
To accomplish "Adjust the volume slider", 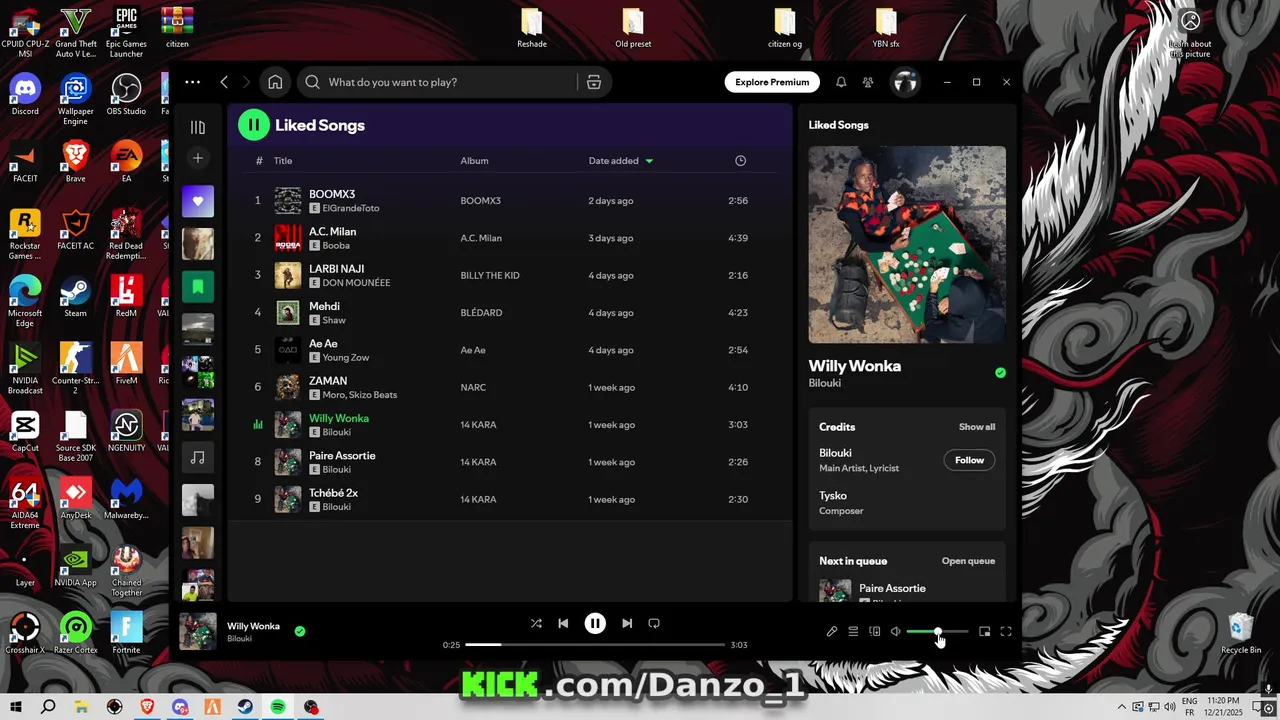I will point(937,631).
